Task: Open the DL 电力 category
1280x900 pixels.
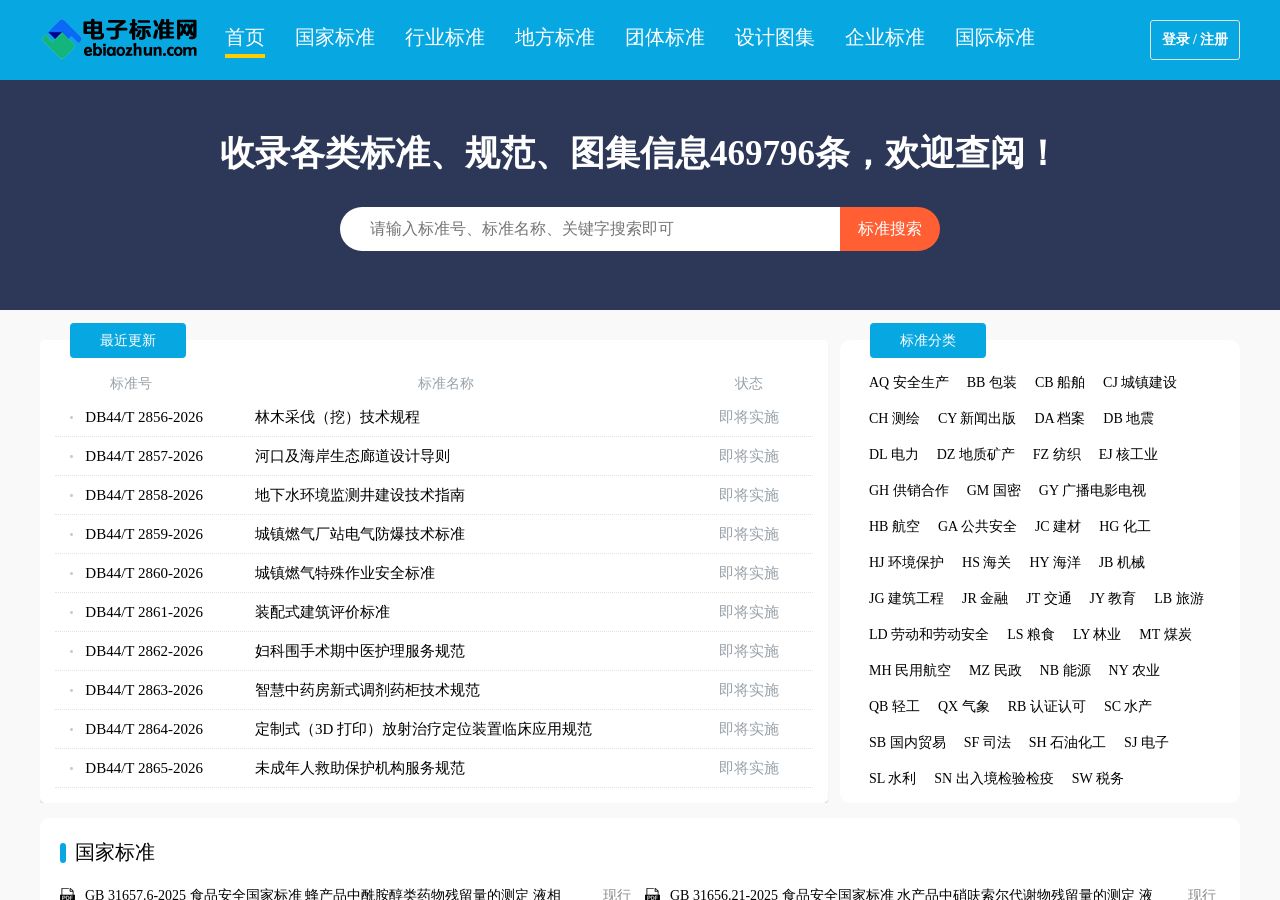Action: (x=894, y=455)
